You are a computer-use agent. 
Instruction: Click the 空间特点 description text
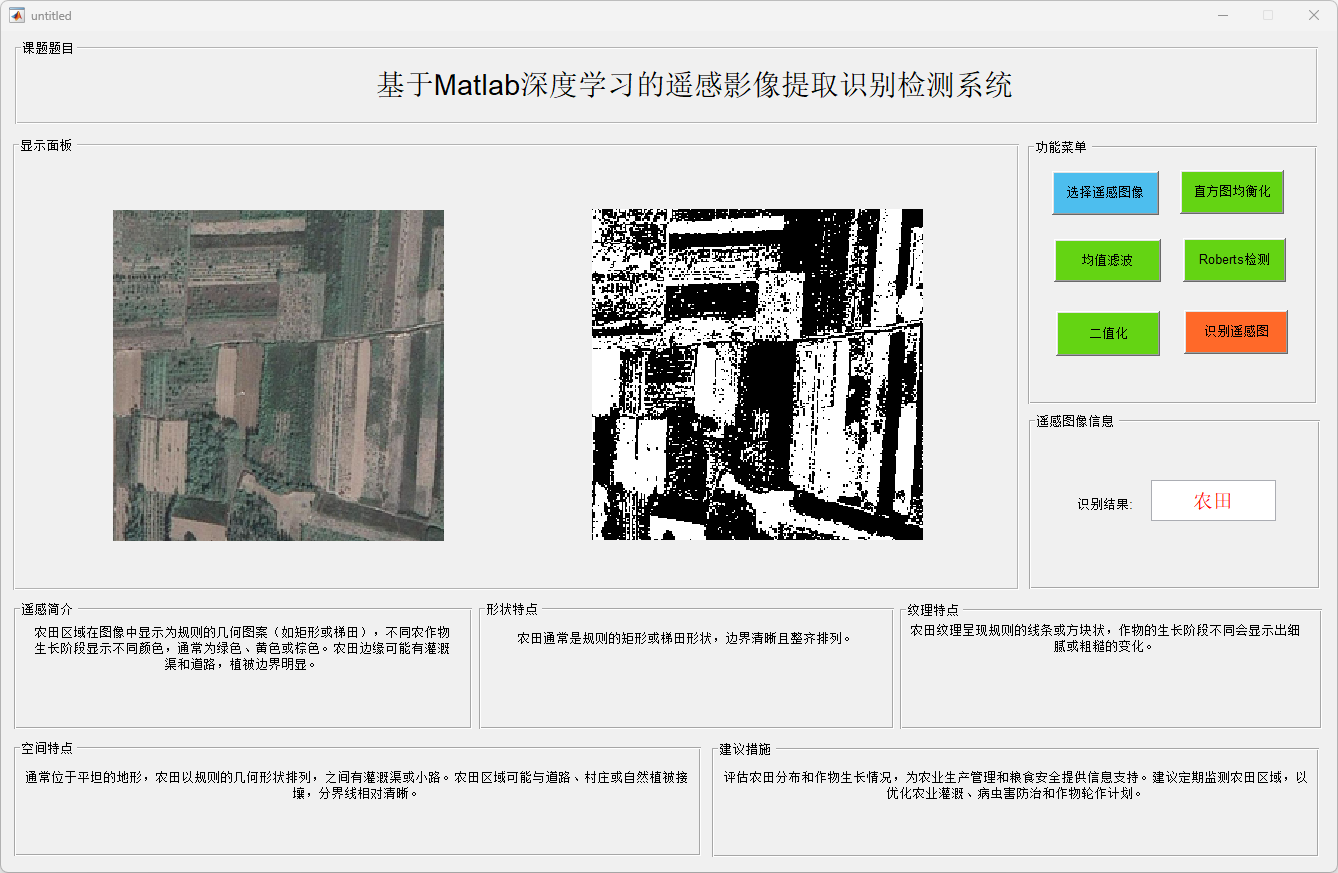tap(356, 785)
